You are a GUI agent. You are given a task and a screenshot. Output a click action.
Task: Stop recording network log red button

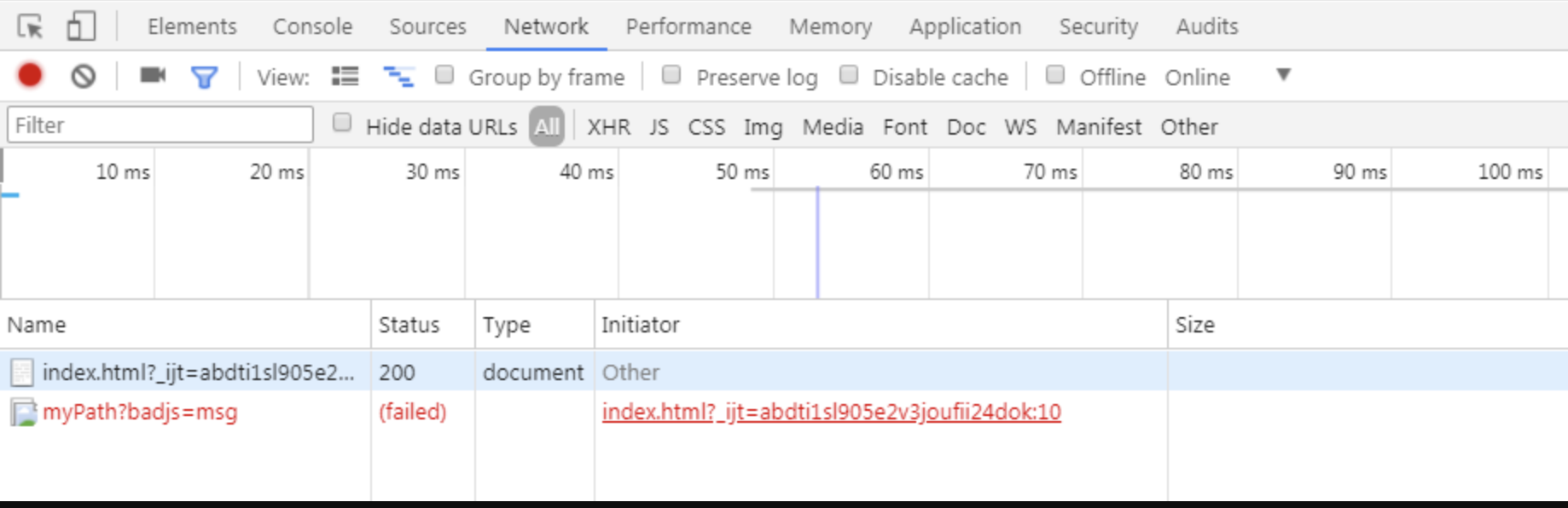click(30, 76)
